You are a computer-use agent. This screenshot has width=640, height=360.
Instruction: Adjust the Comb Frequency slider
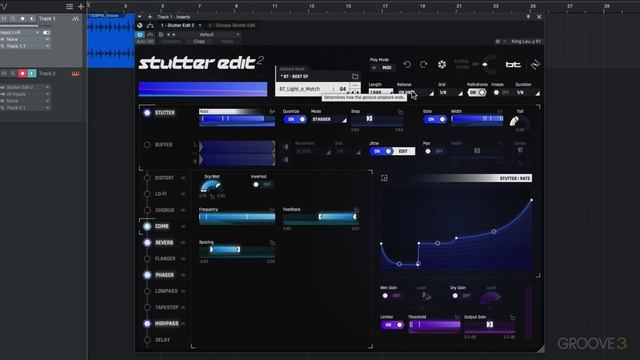pyautogui.click(x=237, y=217)
